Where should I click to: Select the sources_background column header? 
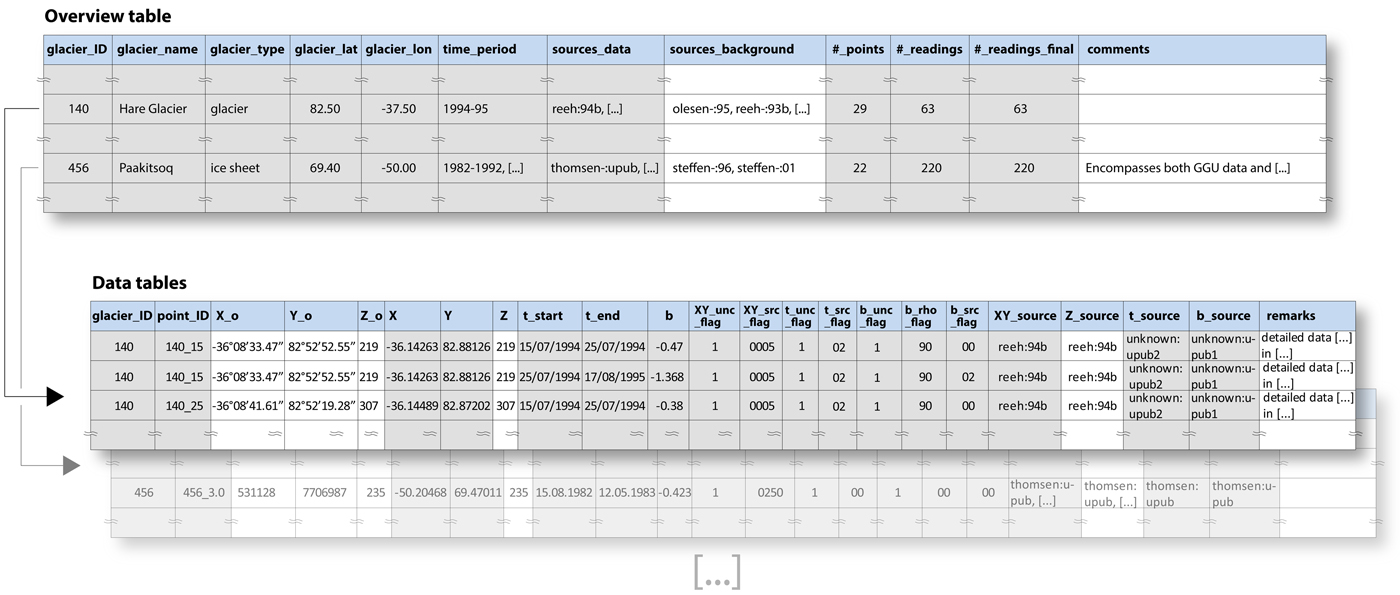731,49
